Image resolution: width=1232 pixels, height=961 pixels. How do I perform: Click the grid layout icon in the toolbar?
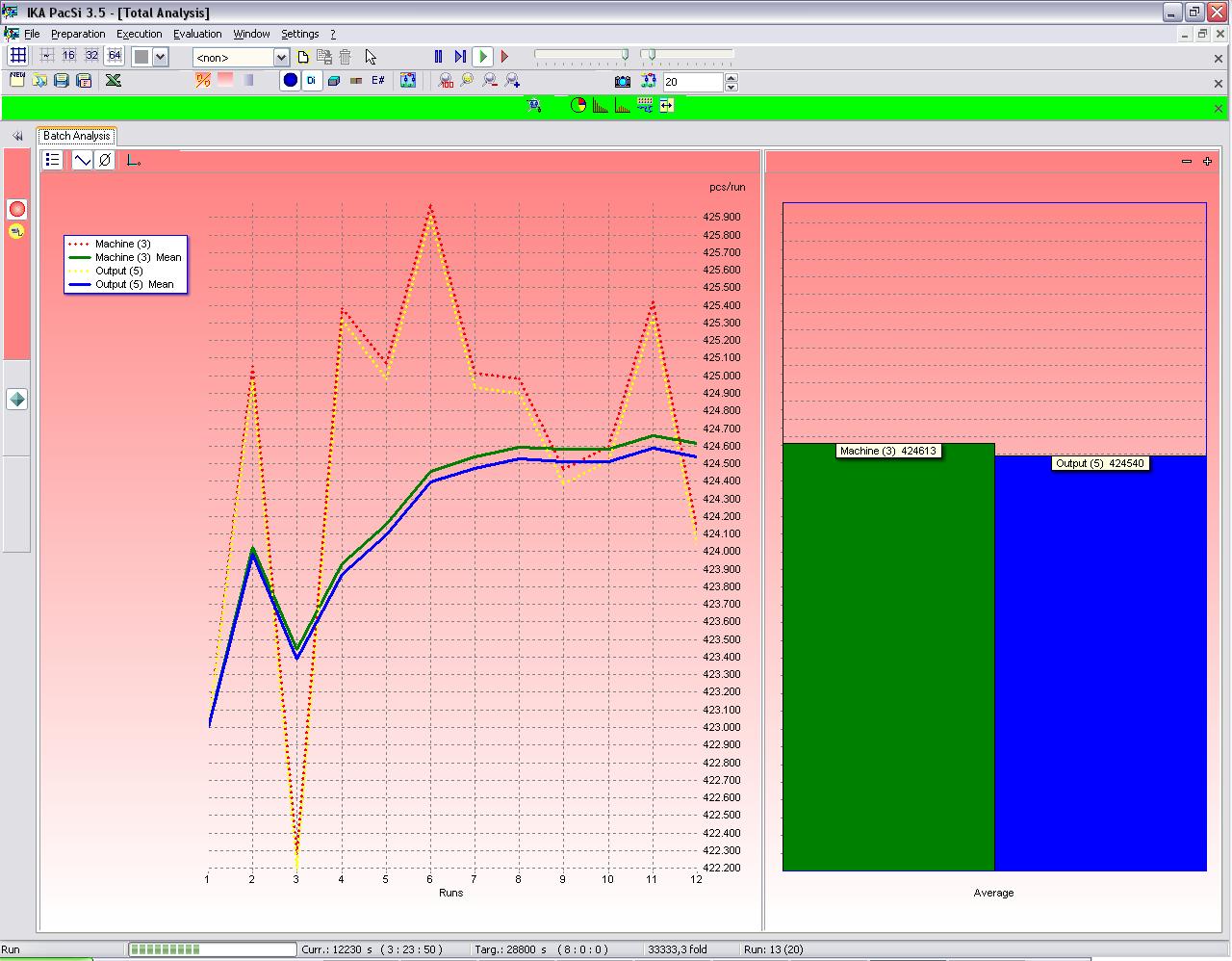coord(17,56)
